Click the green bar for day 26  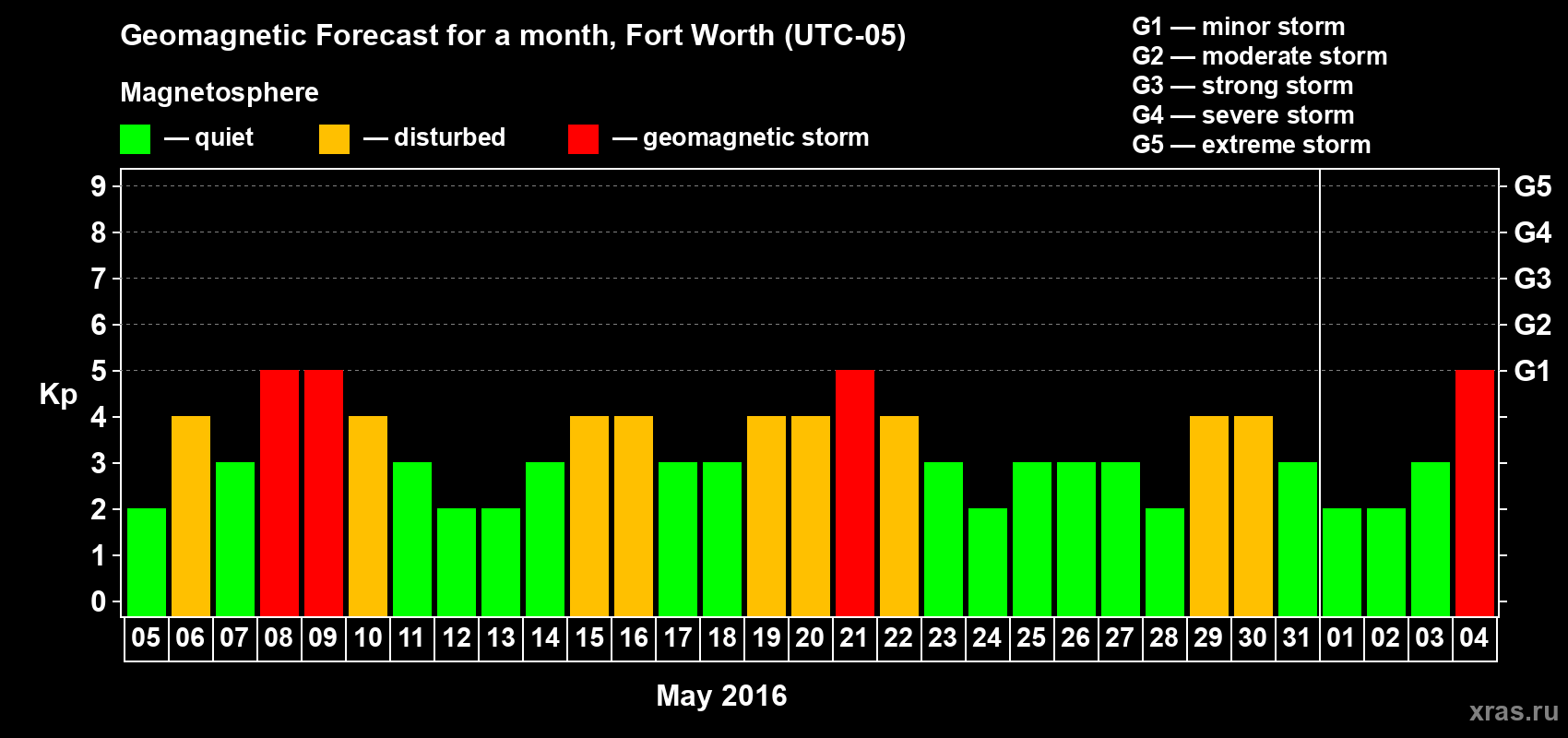(1076, 539)
